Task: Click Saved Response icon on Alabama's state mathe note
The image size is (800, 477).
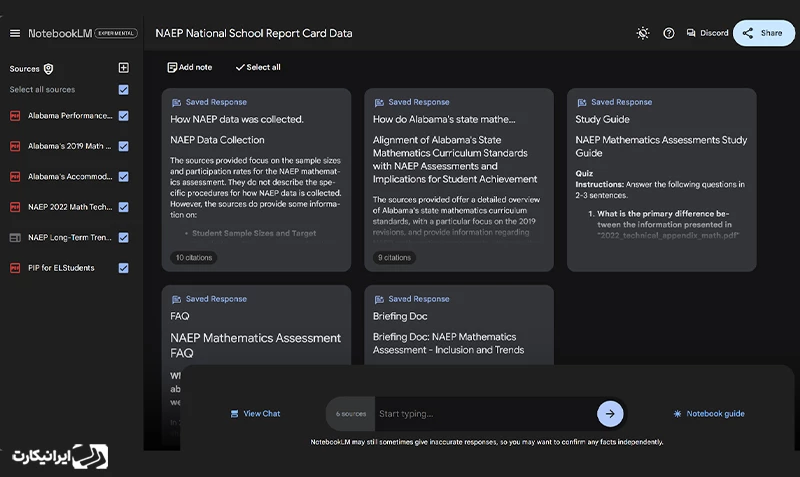Action: tap(379, 103)
